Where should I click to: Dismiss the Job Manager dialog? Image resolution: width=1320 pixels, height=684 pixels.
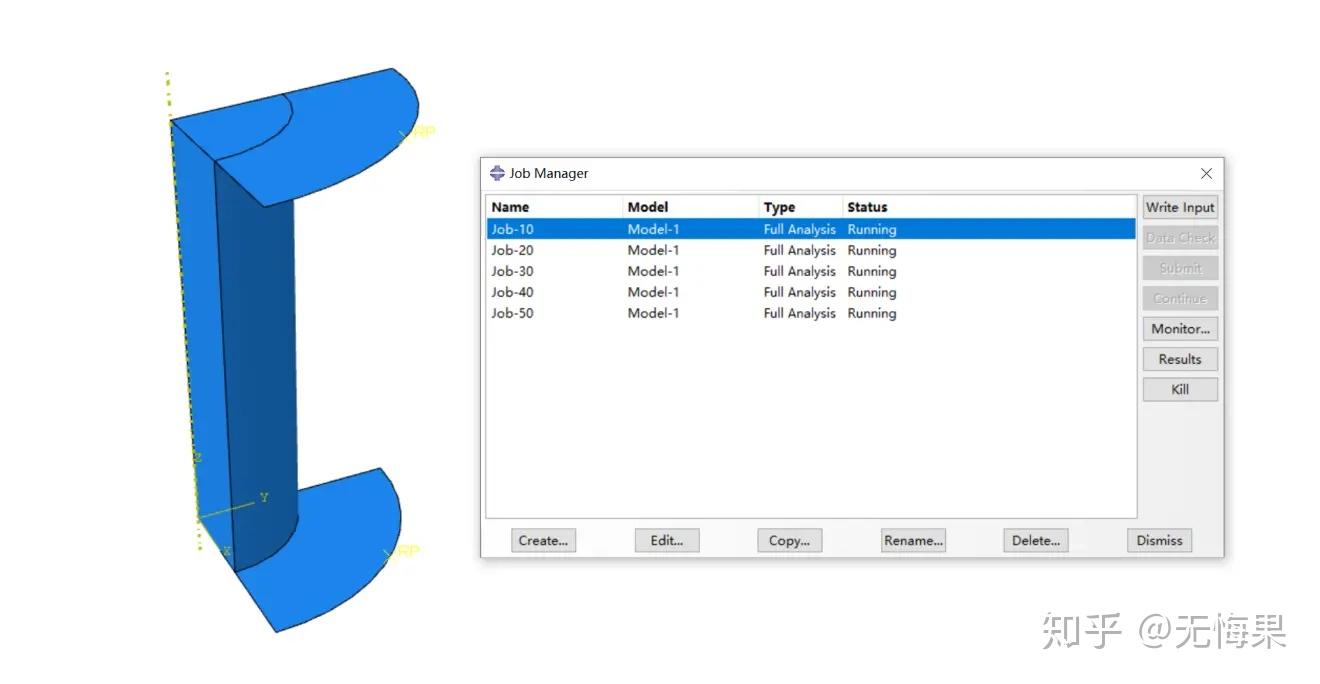point(1159,541)
